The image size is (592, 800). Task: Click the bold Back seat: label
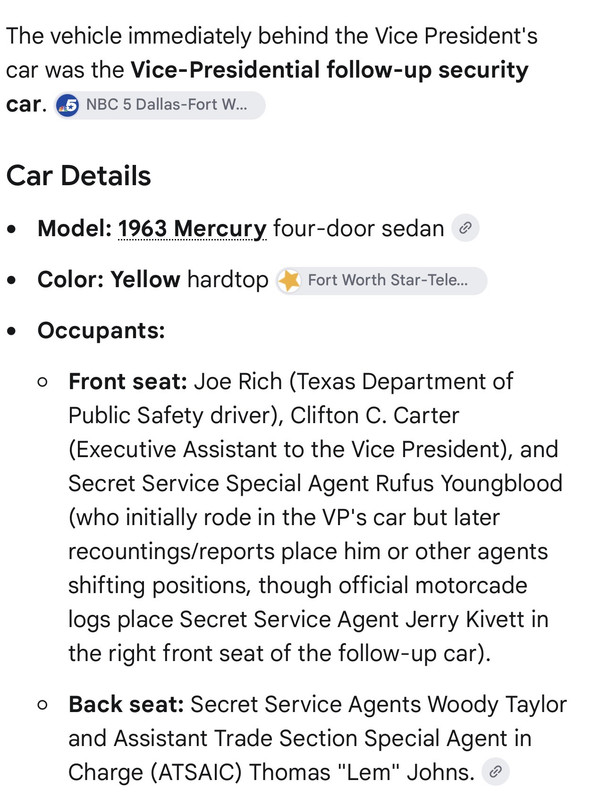coord(126,705)
